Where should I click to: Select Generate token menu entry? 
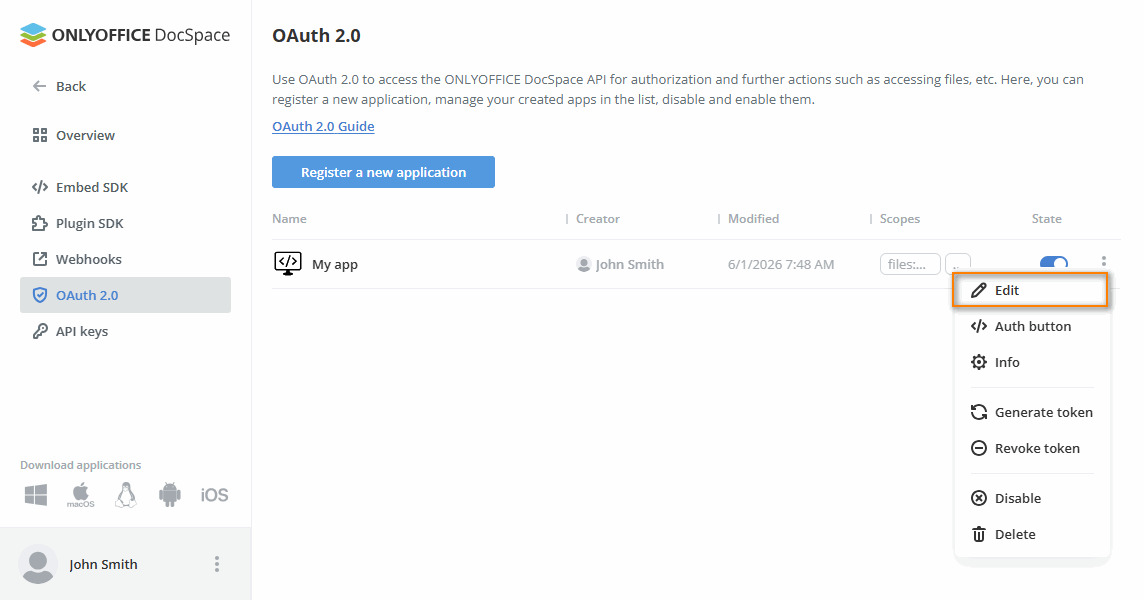1031,412
